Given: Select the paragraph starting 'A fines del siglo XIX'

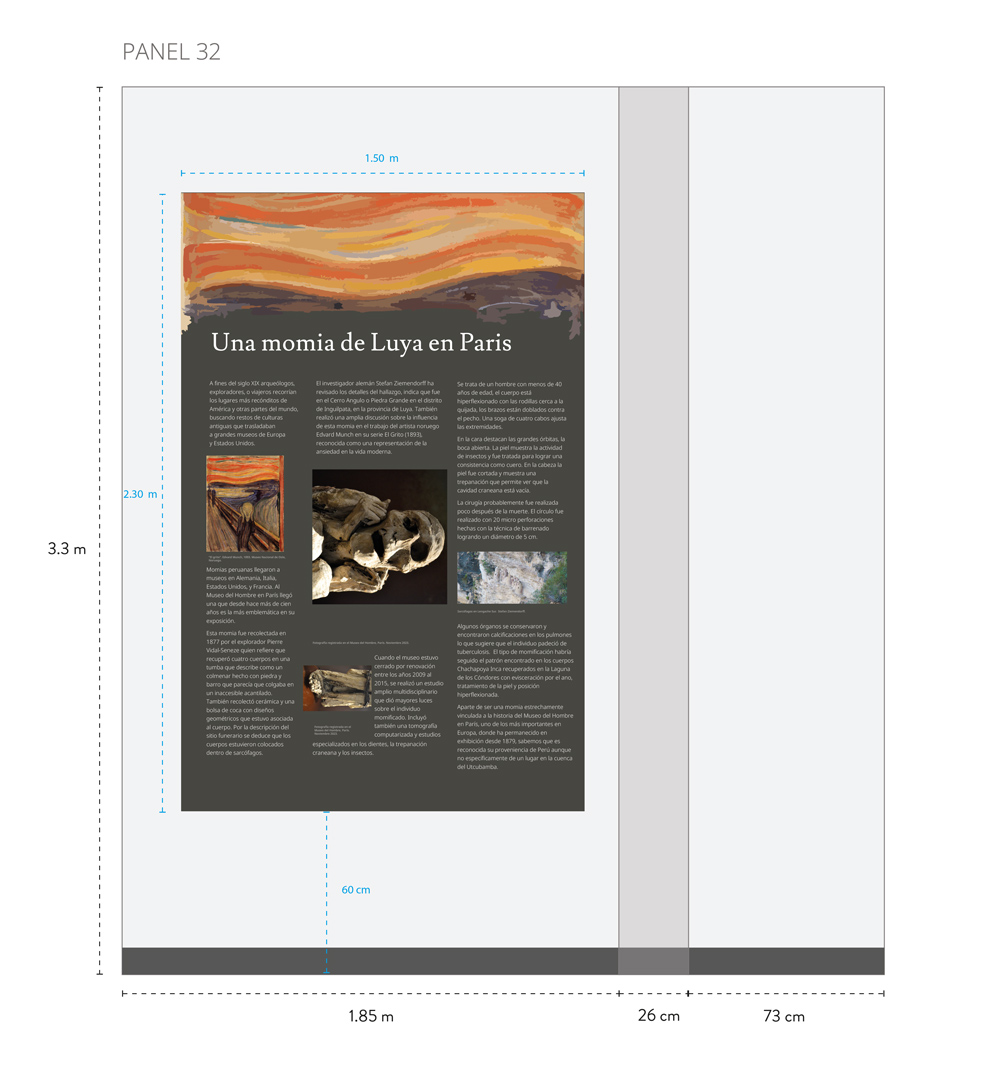Looking at the screenshot, I should click(253, 413).
